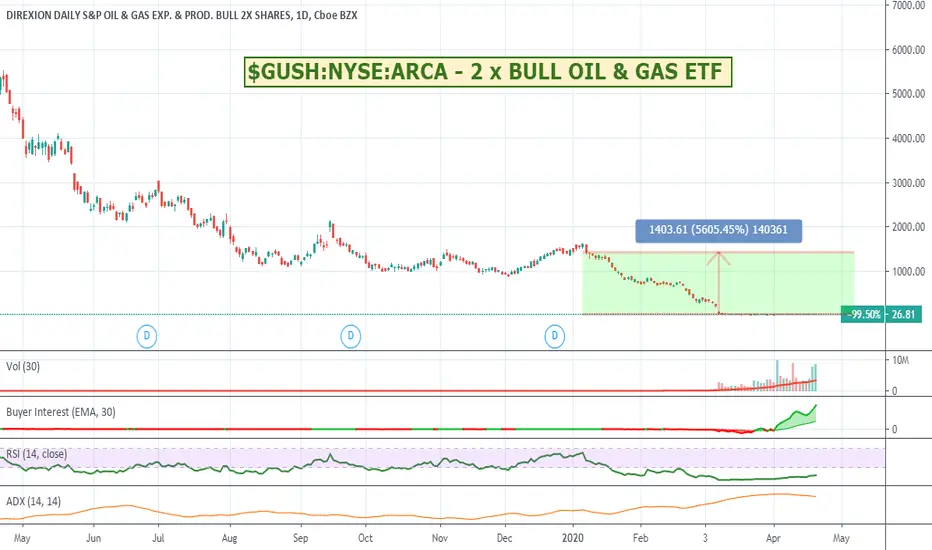Select the Vol (30) indicator label
Screen dimensions: 932x550
click(23, 367)
